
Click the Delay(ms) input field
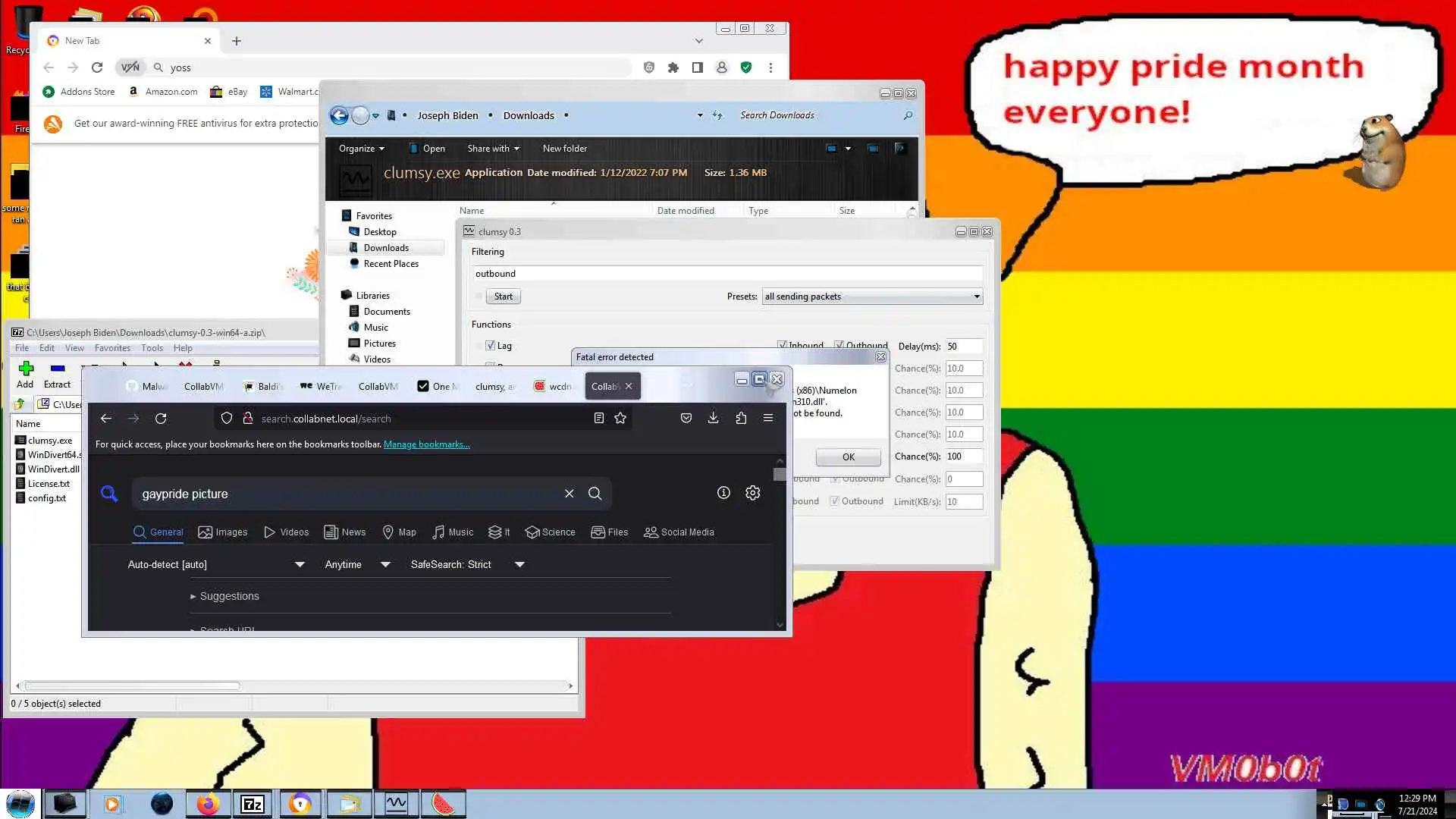pos(963,347)
